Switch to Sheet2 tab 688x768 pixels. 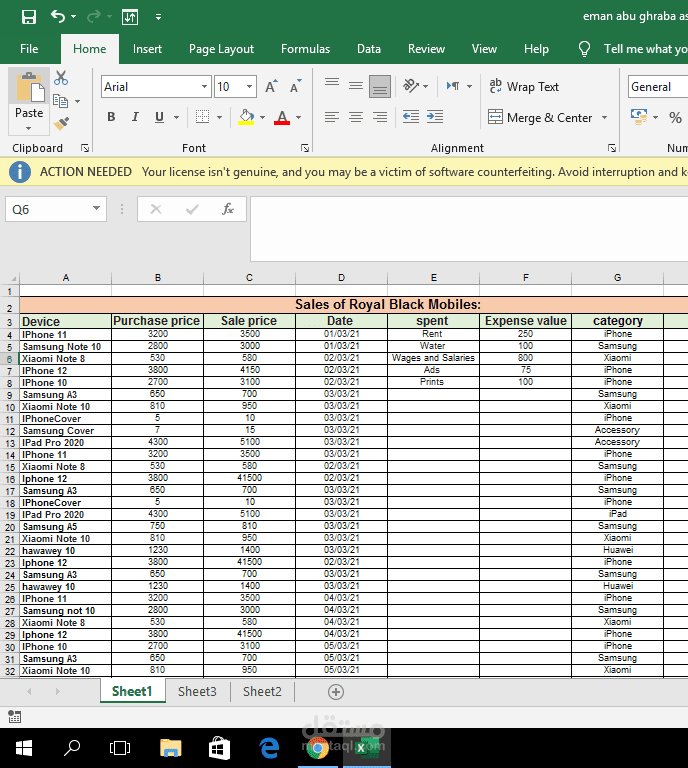point(262,691)
